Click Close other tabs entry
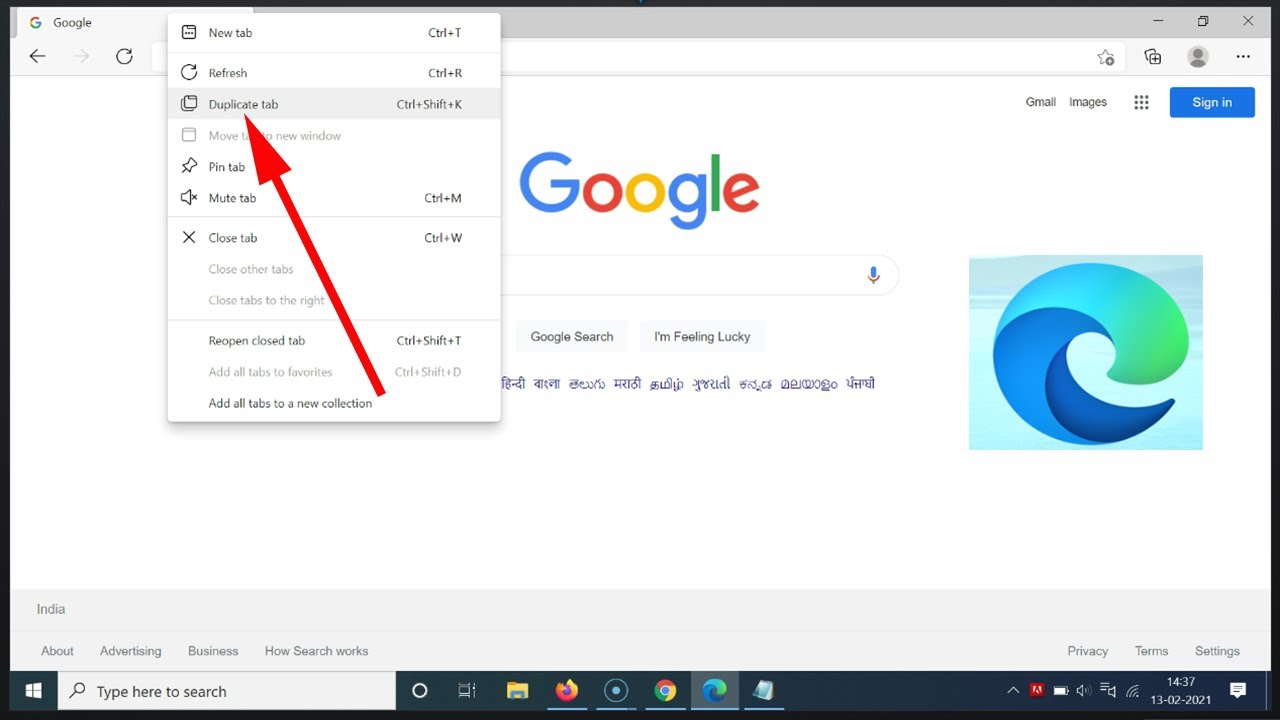The height and width of the screenshot is (720, 1280). [334, 269]
